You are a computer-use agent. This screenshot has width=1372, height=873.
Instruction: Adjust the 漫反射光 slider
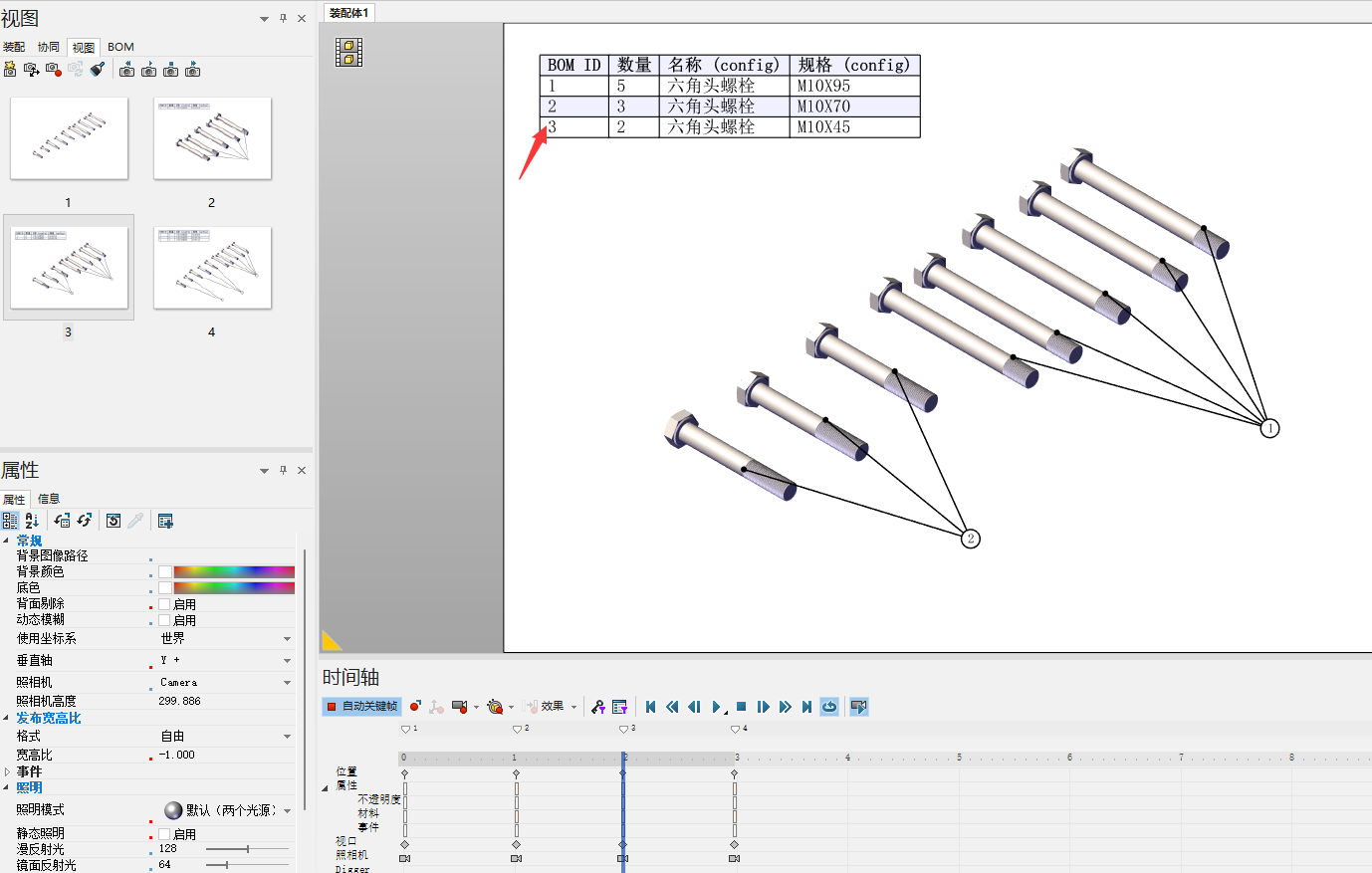coord(247,849)
